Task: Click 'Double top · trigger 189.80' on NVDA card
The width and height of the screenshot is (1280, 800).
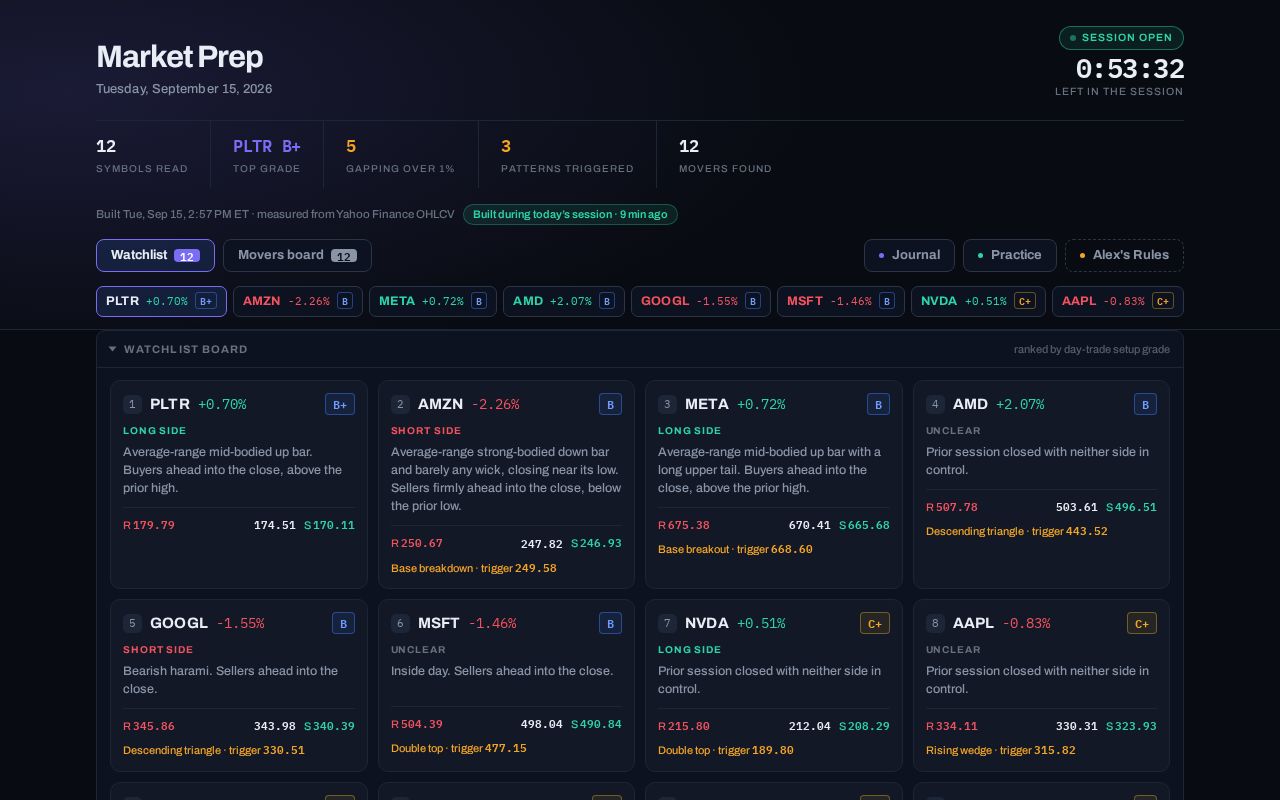Action: pyautogui.click(x=726, y=750)
